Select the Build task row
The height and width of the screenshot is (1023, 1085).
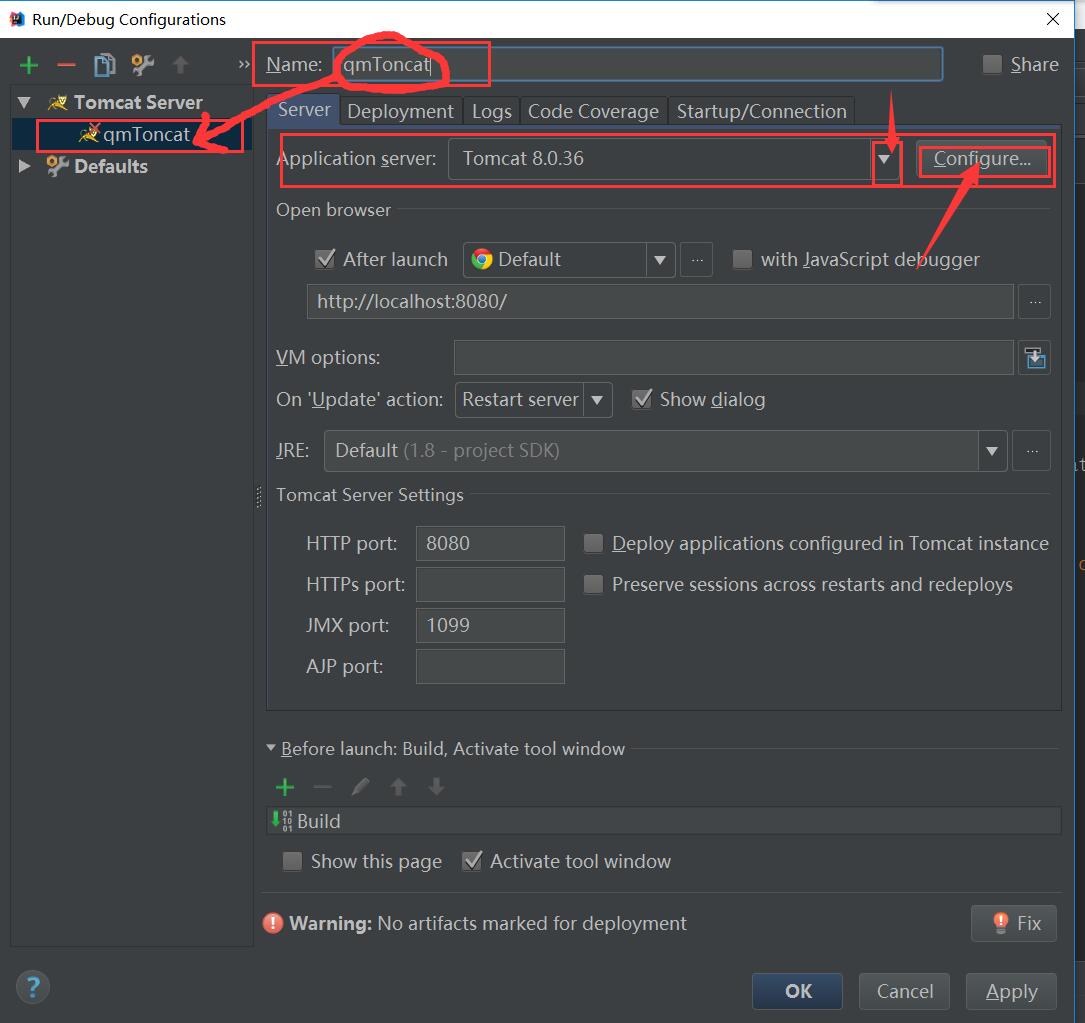tap(664, 821)
